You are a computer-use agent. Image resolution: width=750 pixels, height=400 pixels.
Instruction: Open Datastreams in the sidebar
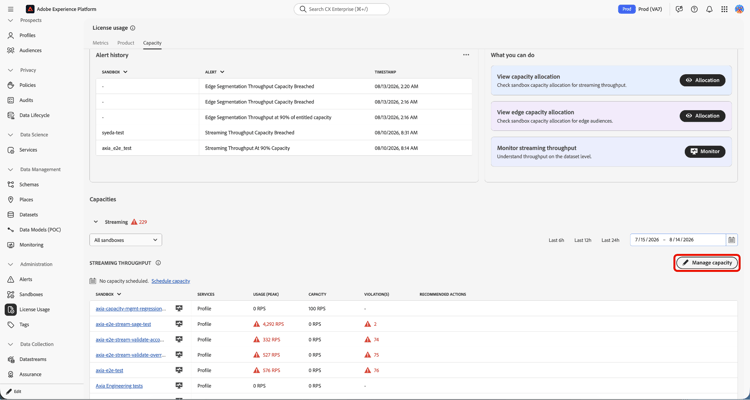[33, 359]
